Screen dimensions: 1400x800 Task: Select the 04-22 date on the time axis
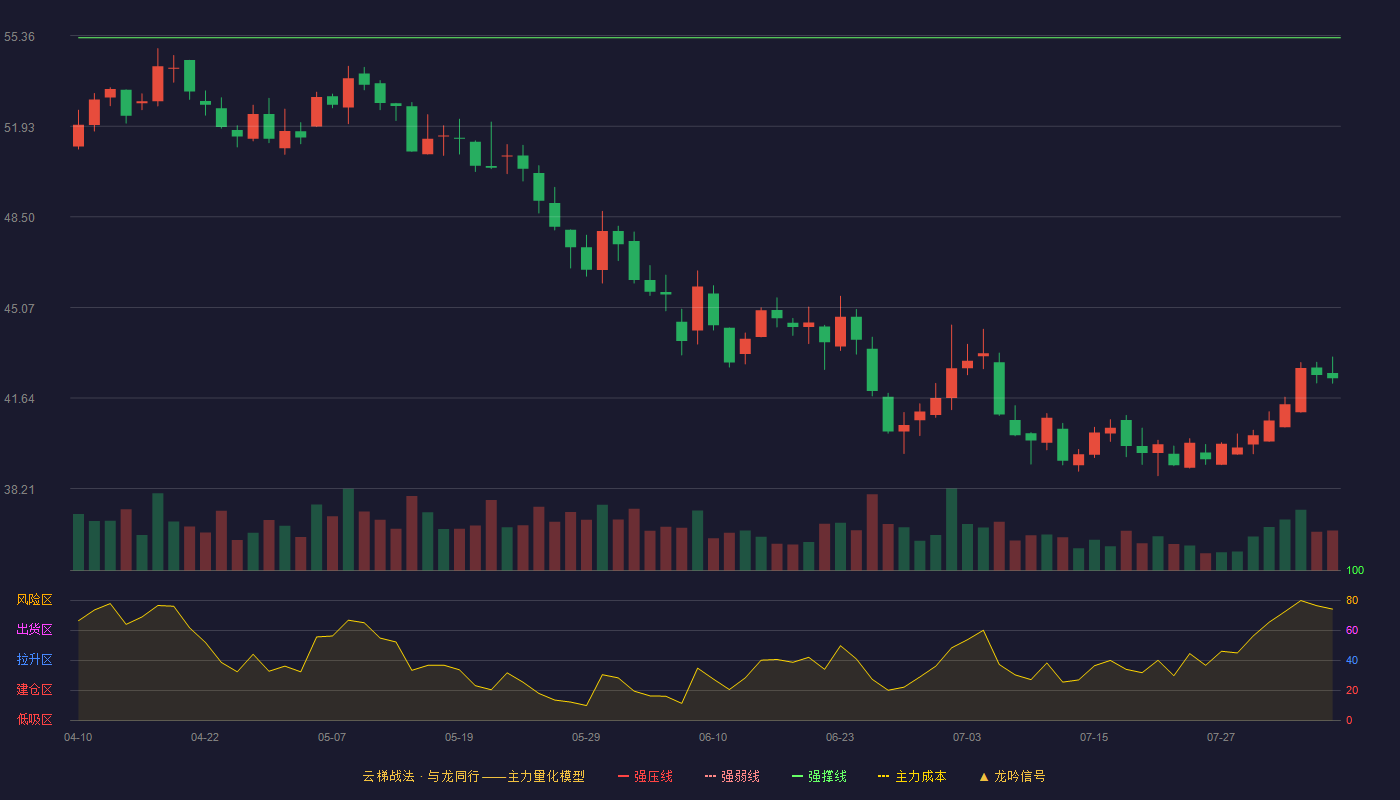[205, 737]
